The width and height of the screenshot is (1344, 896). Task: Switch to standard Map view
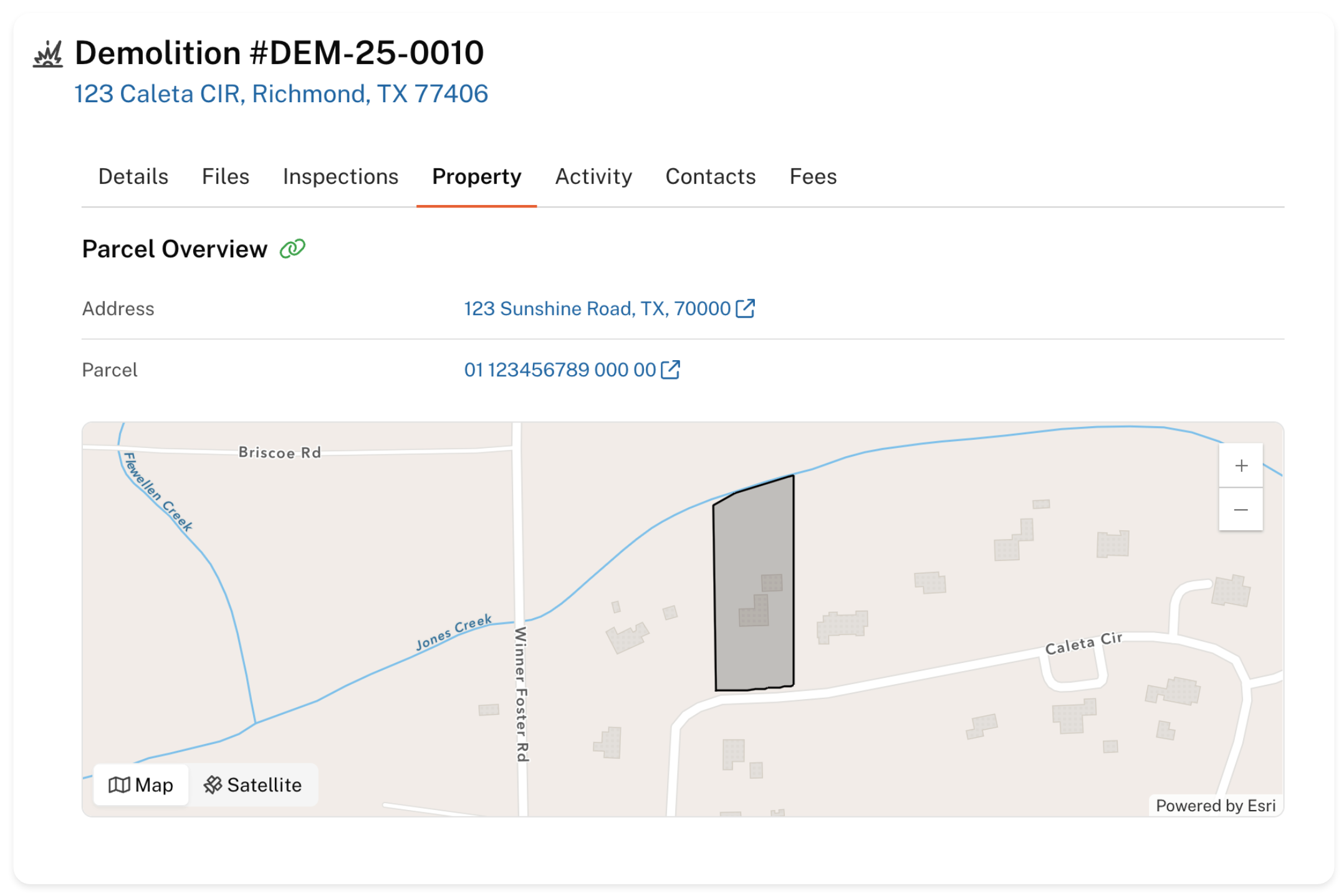click(141, 784)
